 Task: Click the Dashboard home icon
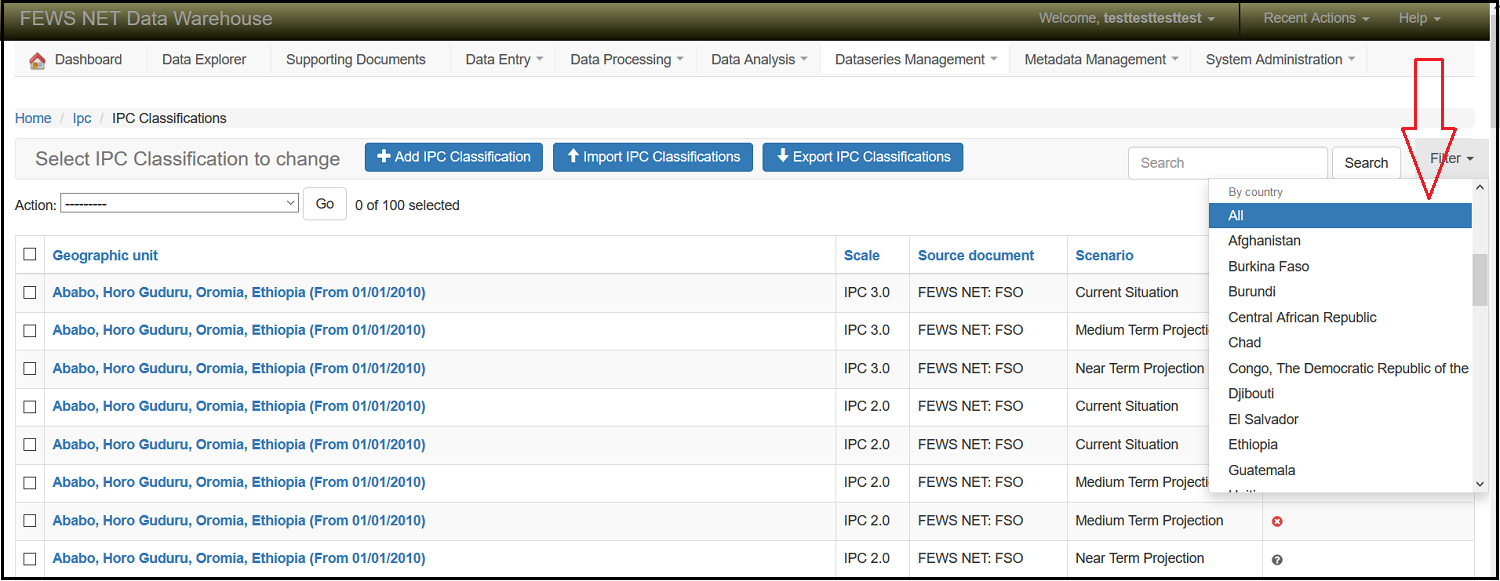click(37, 60)
